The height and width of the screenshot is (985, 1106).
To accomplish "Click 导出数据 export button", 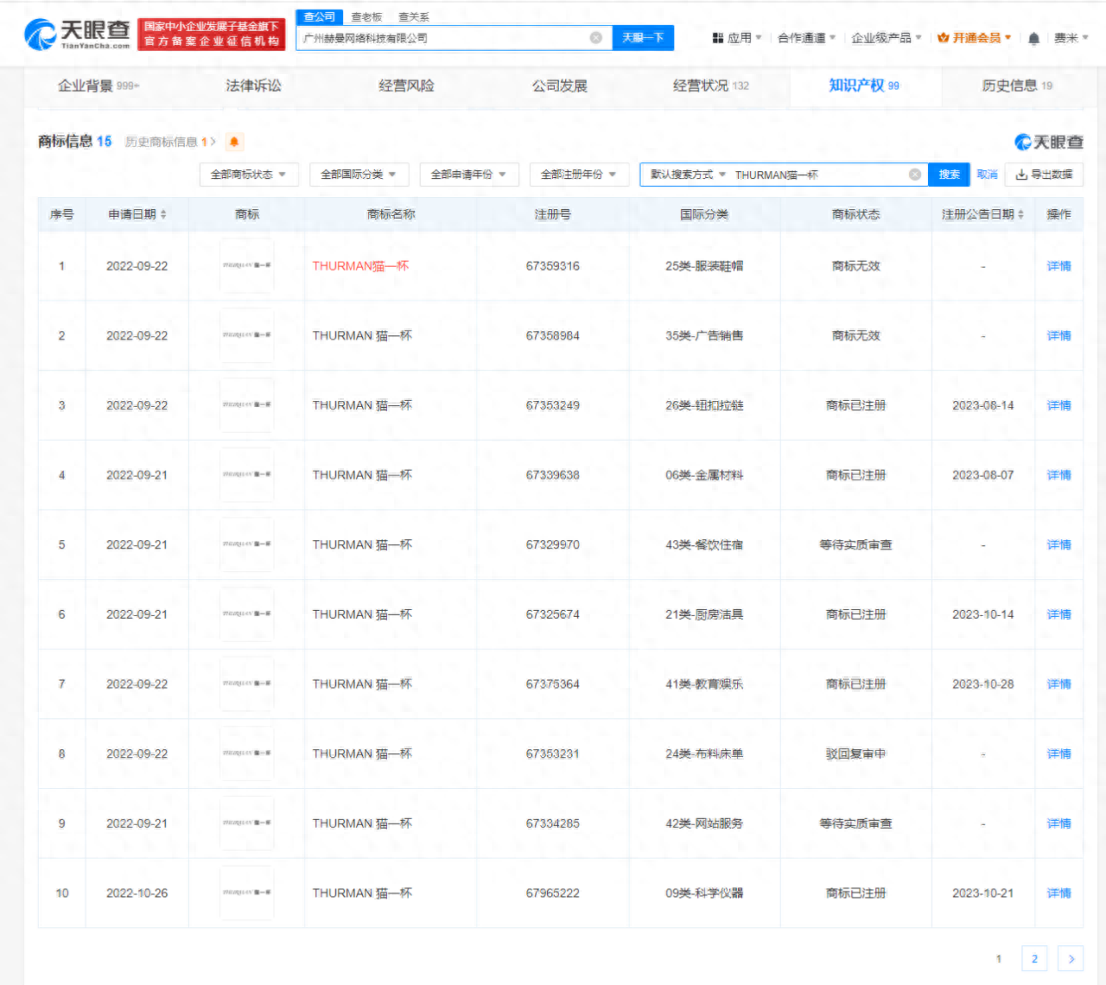I will click(x=1044, y=174).
